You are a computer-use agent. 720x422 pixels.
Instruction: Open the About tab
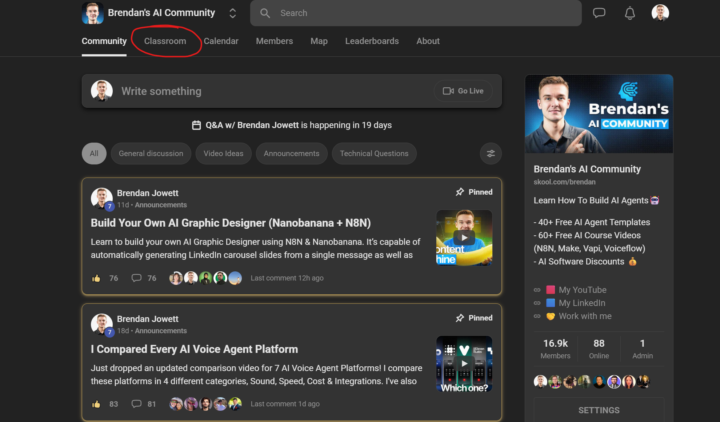(x=428, y=41)
